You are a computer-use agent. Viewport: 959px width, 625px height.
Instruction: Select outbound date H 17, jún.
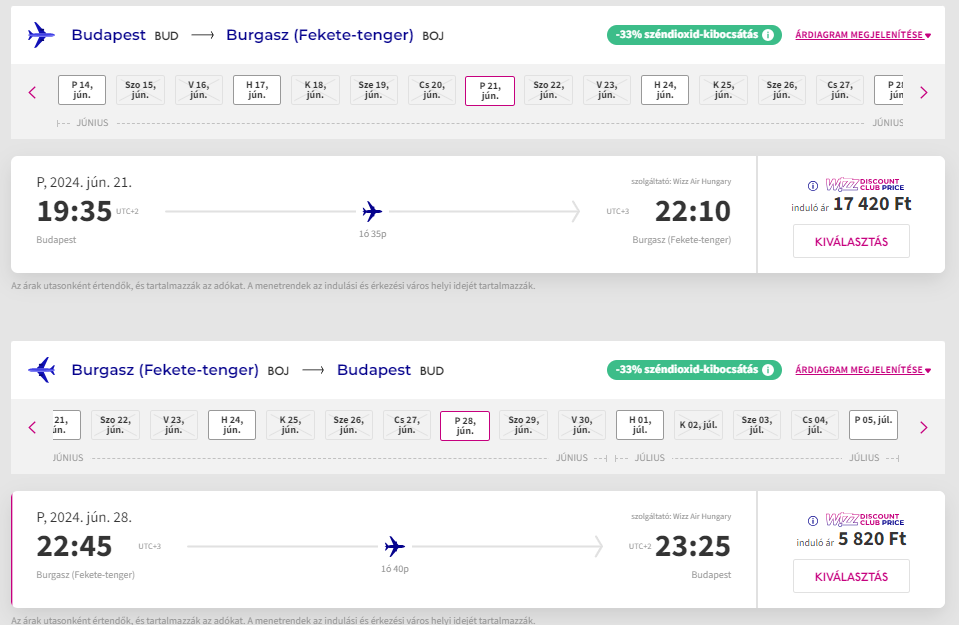[257, 90]
